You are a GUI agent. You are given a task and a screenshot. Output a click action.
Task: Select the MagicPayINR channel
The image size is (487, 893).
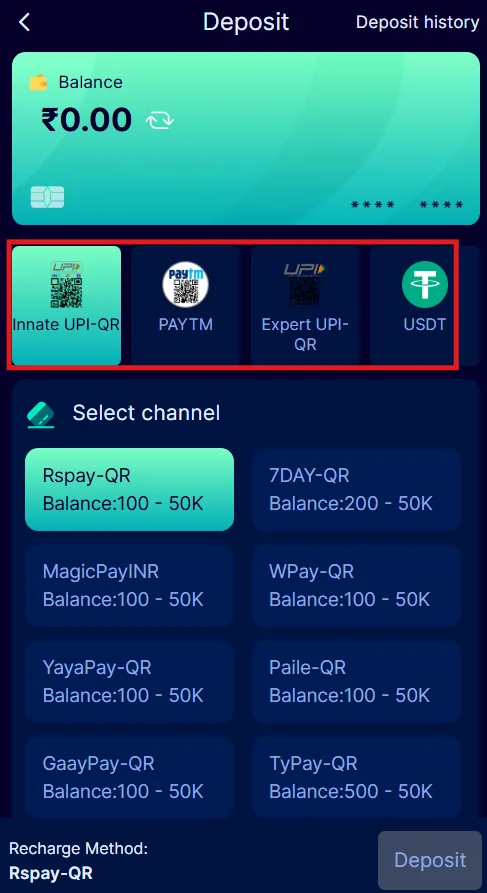tap(129, 585)
